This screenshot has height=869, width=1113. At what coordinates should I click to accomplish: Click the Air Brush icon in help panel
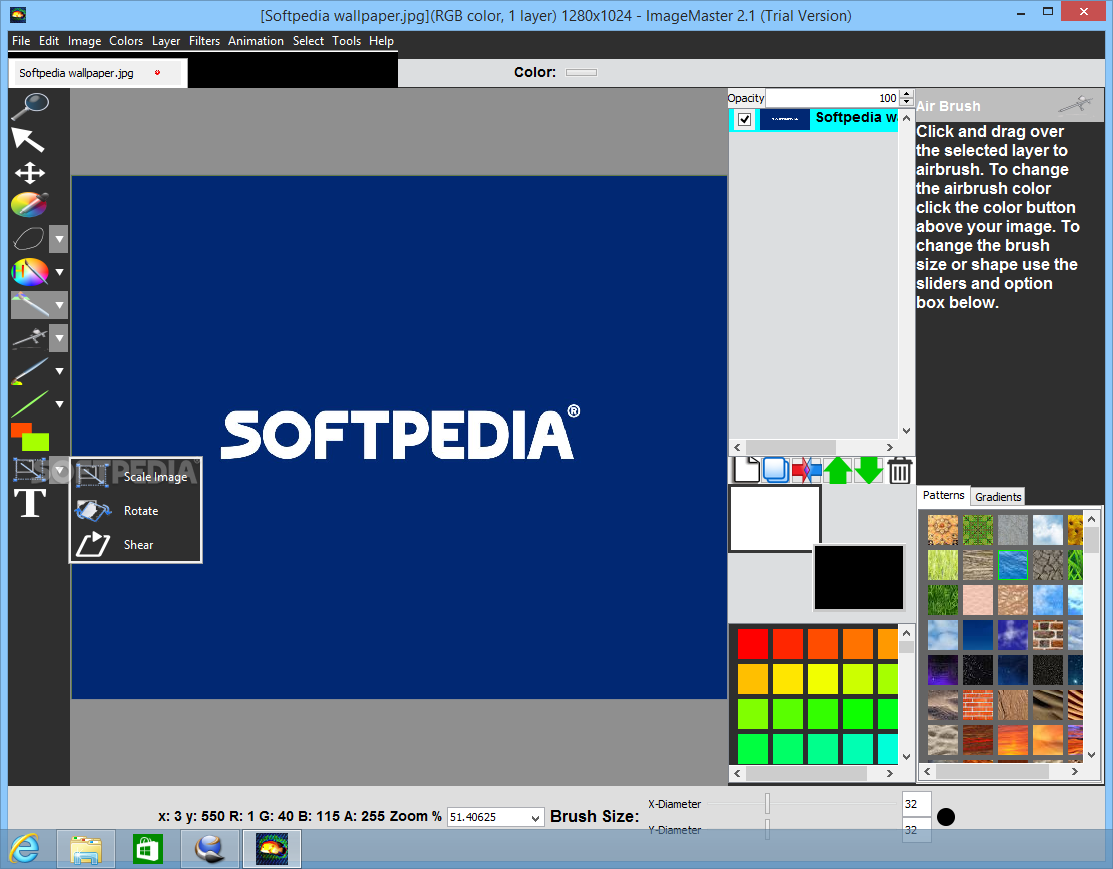tap(1075, 105)
